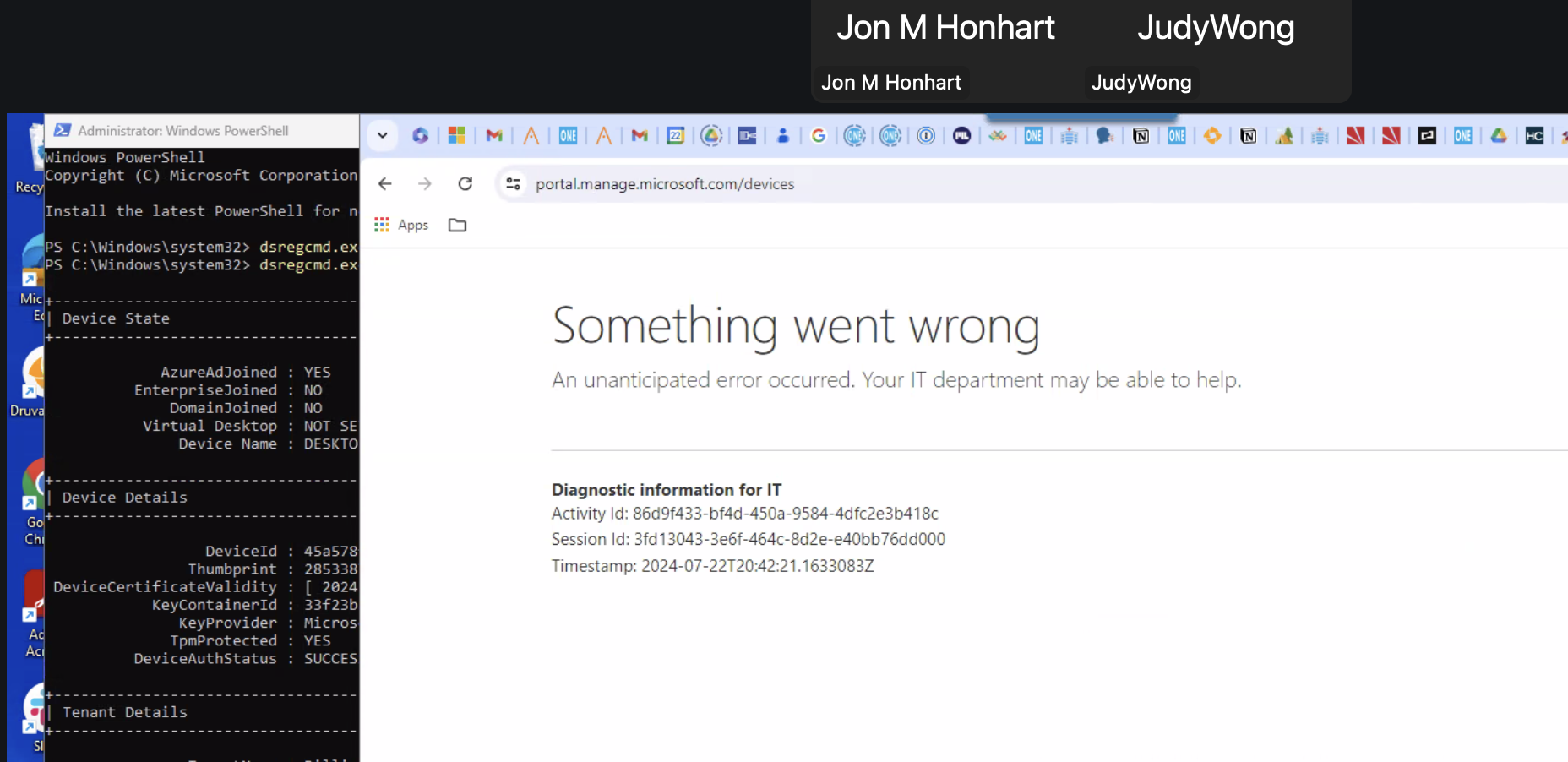Reload the portal.manage.microsoft.com page
Screen dimensions: 1568x762
point(465,183)
